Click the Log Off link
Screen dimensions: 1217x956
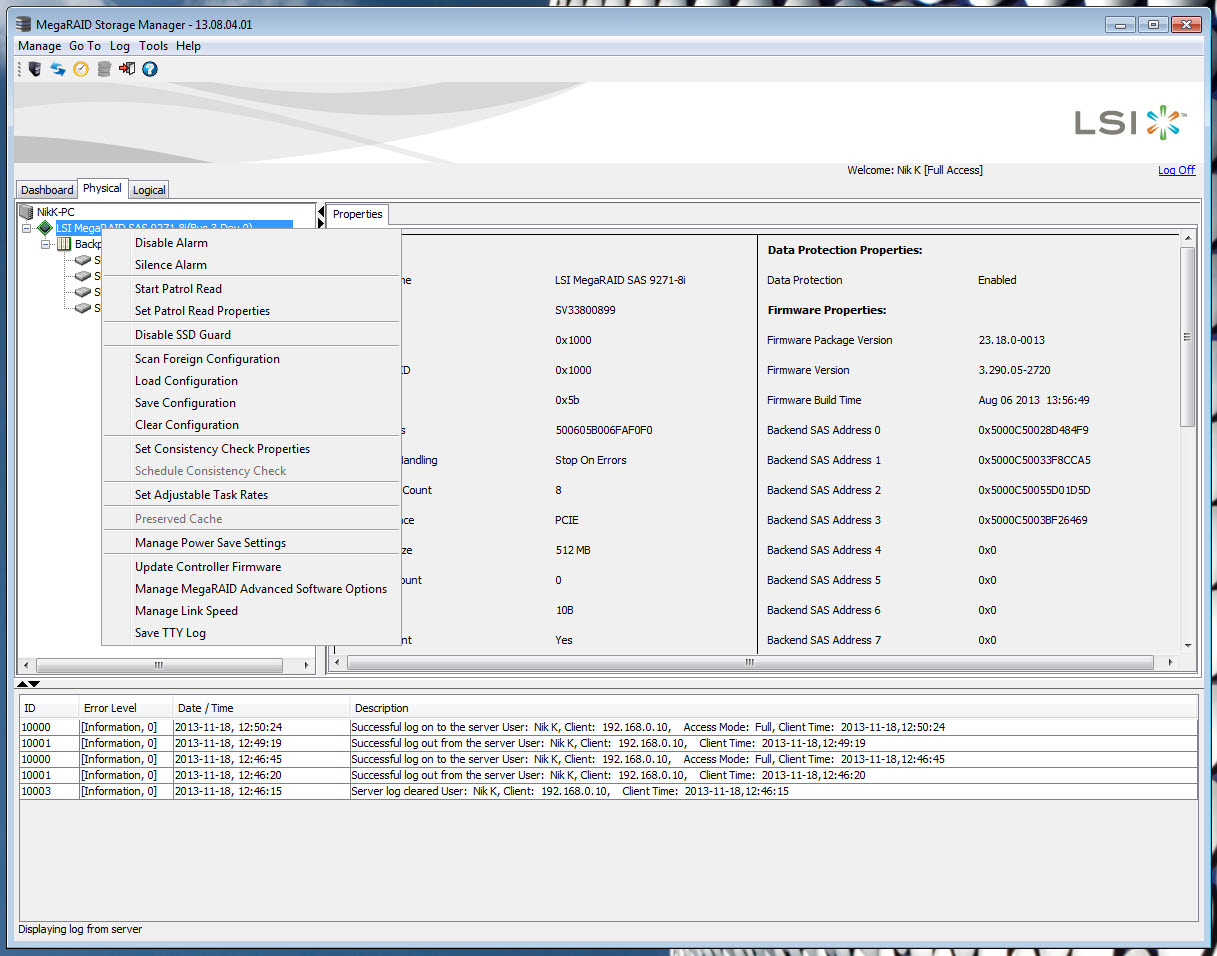pyautogui.click(x=1176, y=170)
